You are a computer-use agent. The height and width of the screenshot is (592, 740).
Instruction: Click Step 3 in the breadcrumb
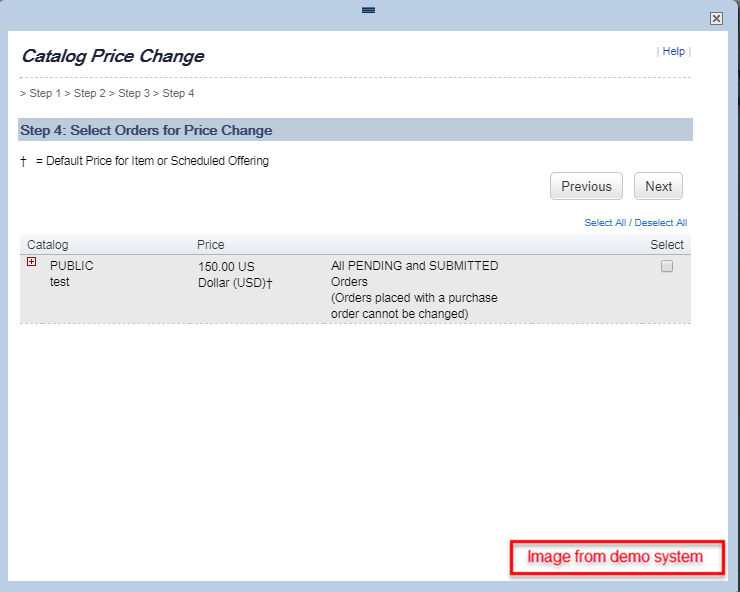point(134,93)
